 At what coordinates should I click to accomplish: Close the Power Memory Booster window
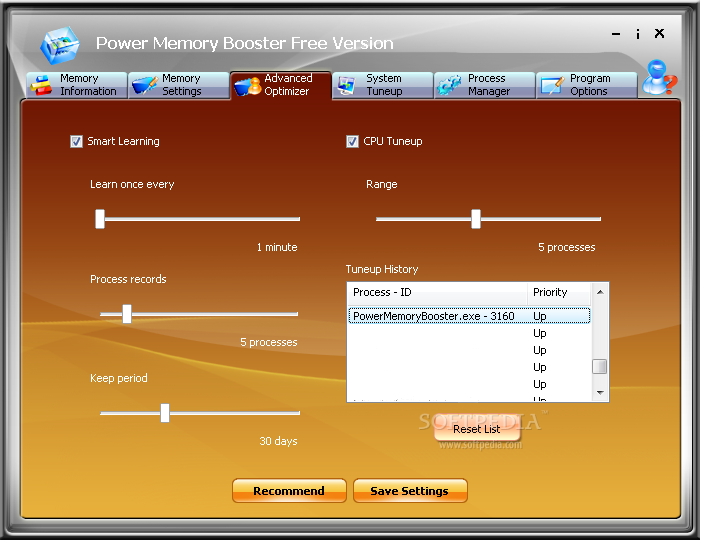click(x=659, y=33)
